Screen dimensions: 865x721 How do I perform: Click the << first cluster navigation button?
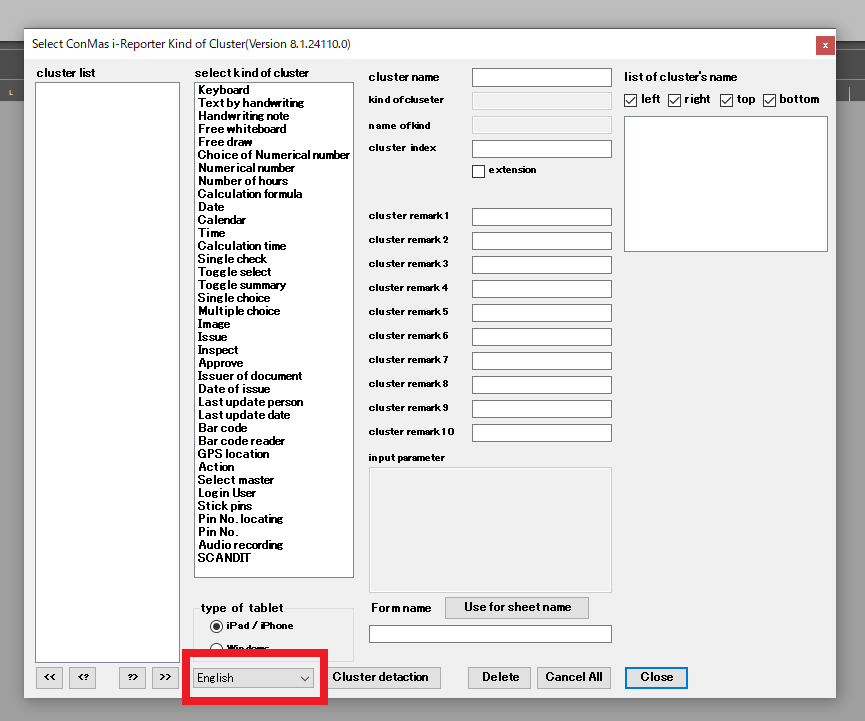coord(49,677)
